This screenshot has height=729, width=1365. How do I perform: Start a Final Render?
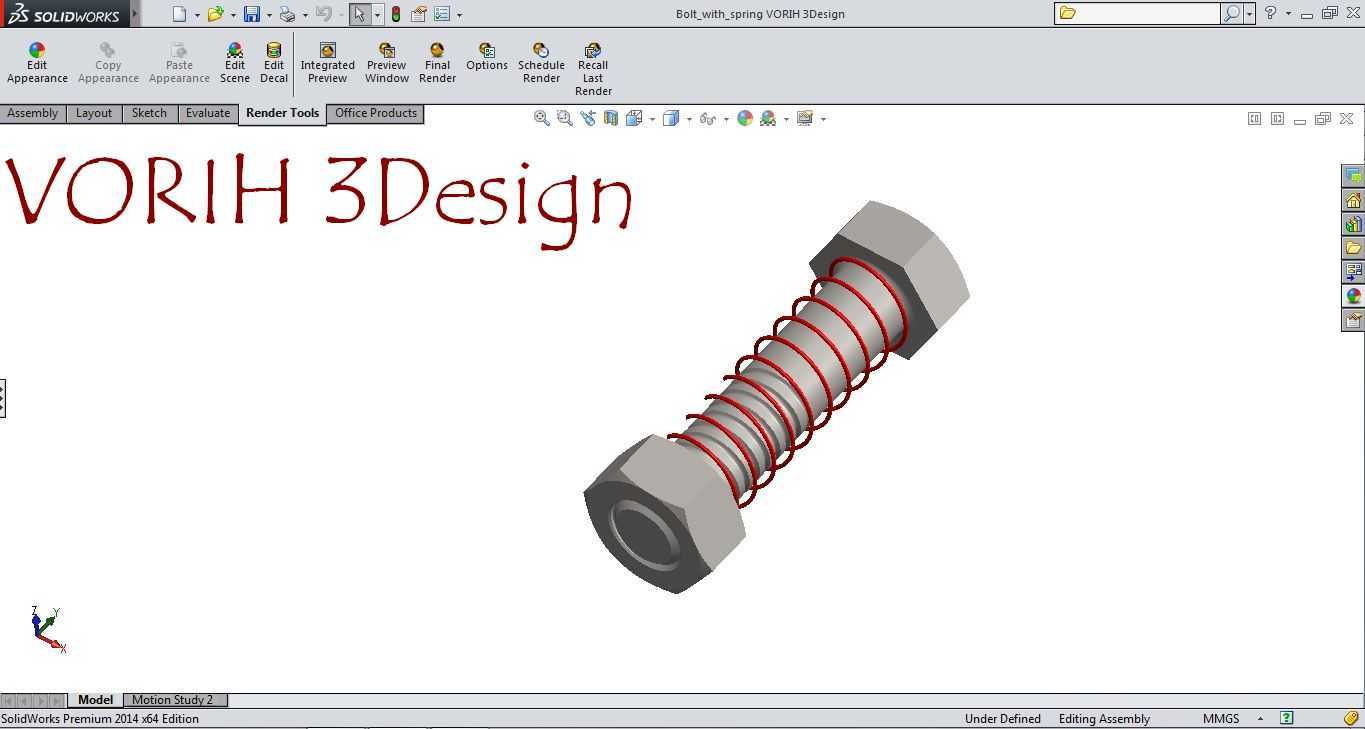(437, 63)
